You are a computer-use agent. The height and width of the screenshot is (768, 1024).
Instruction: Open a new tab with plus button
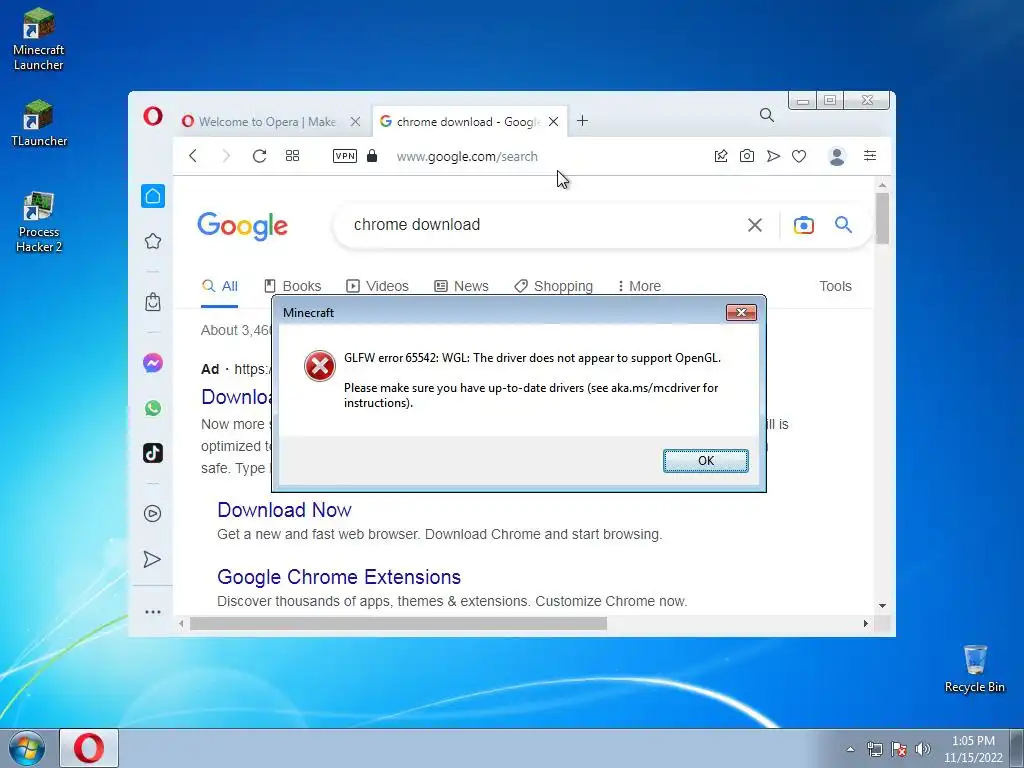tap(583, 121)
